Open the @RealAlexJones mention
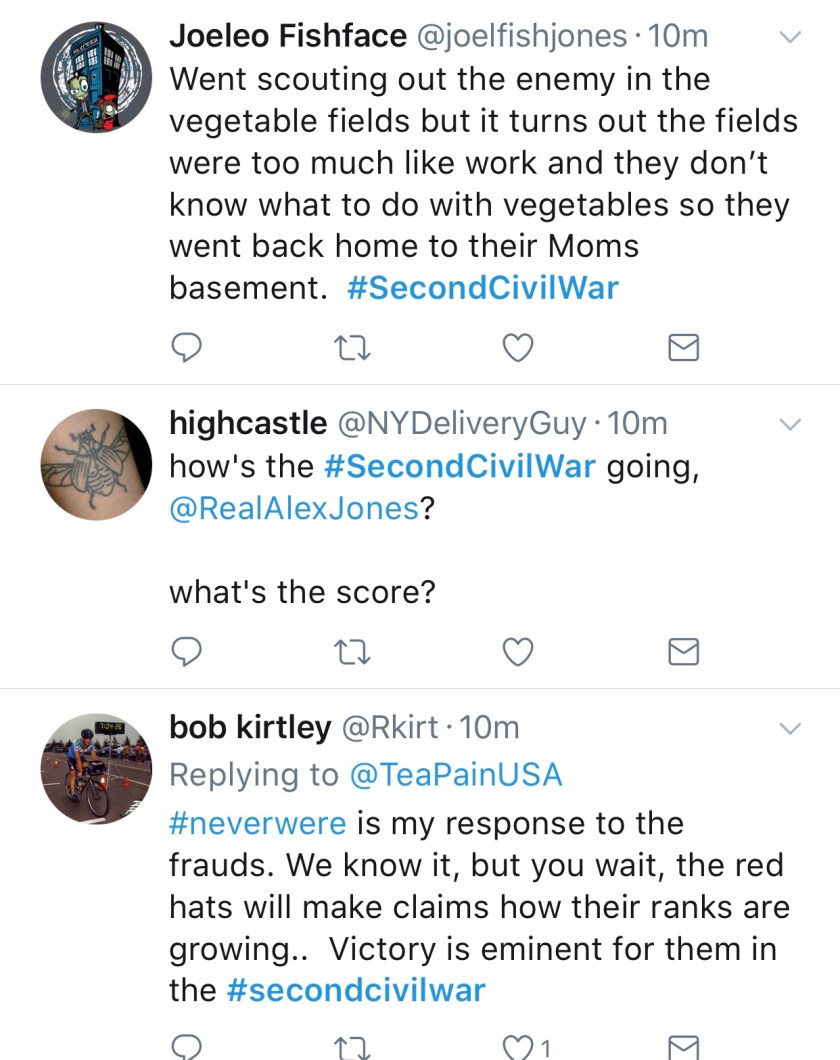 pyautogui.click(x=293, y=507)
